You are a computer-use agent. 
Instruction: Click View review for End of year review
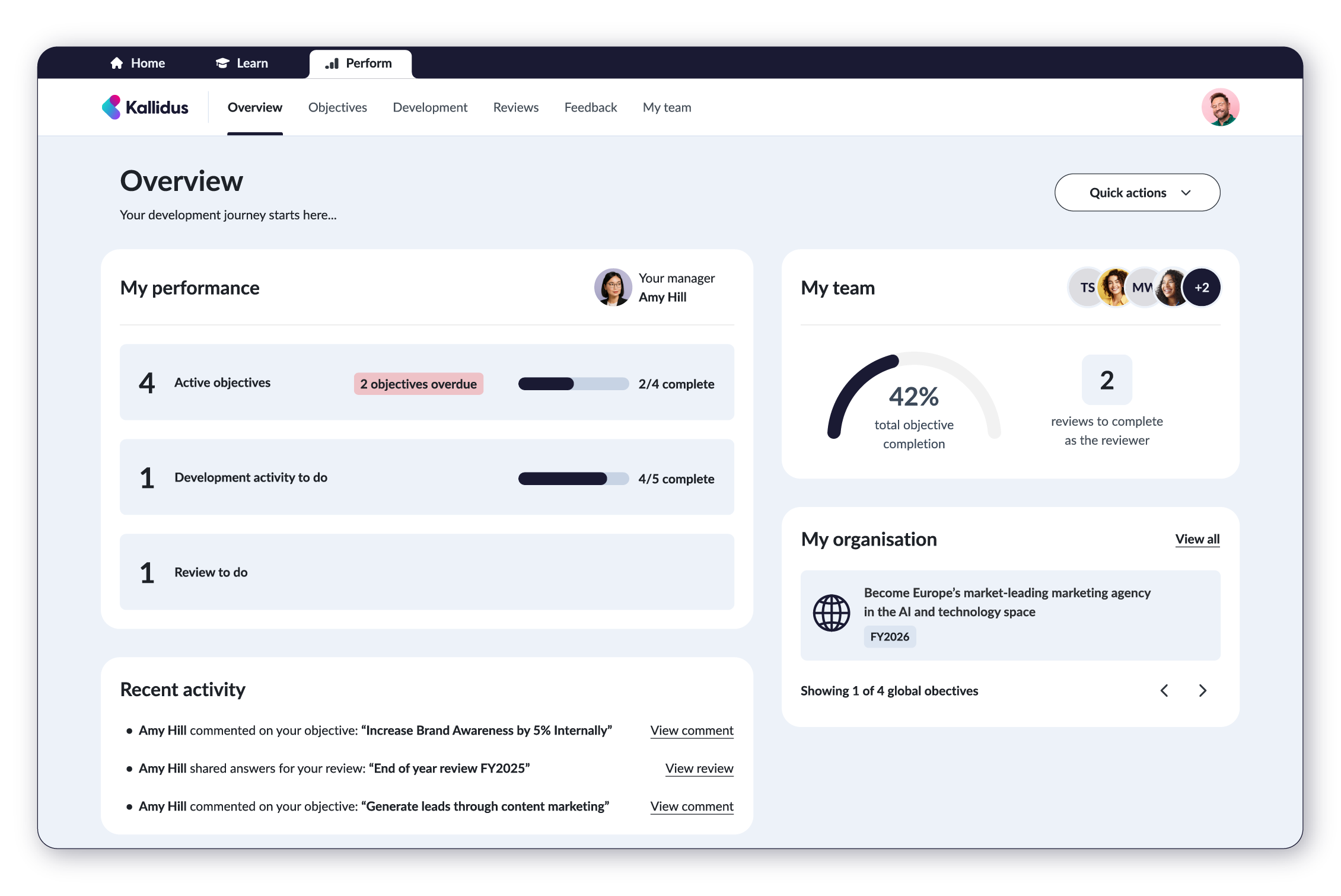pyautogui.click(x=699, y=769)
